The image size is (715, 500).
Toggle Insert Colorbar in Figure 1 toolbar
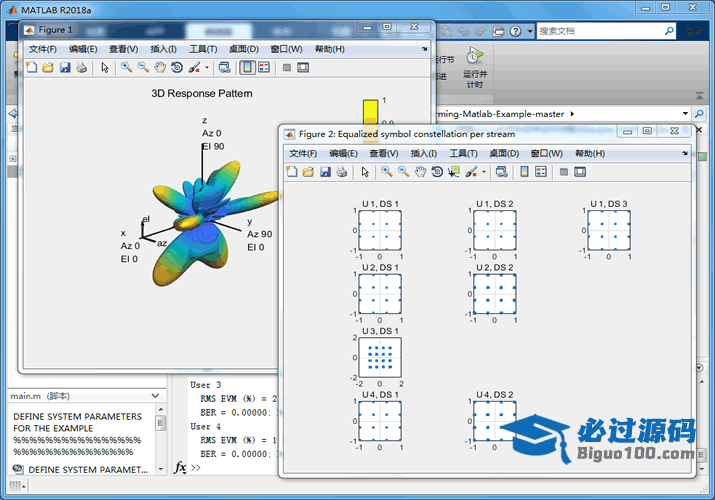pos(246,68)
